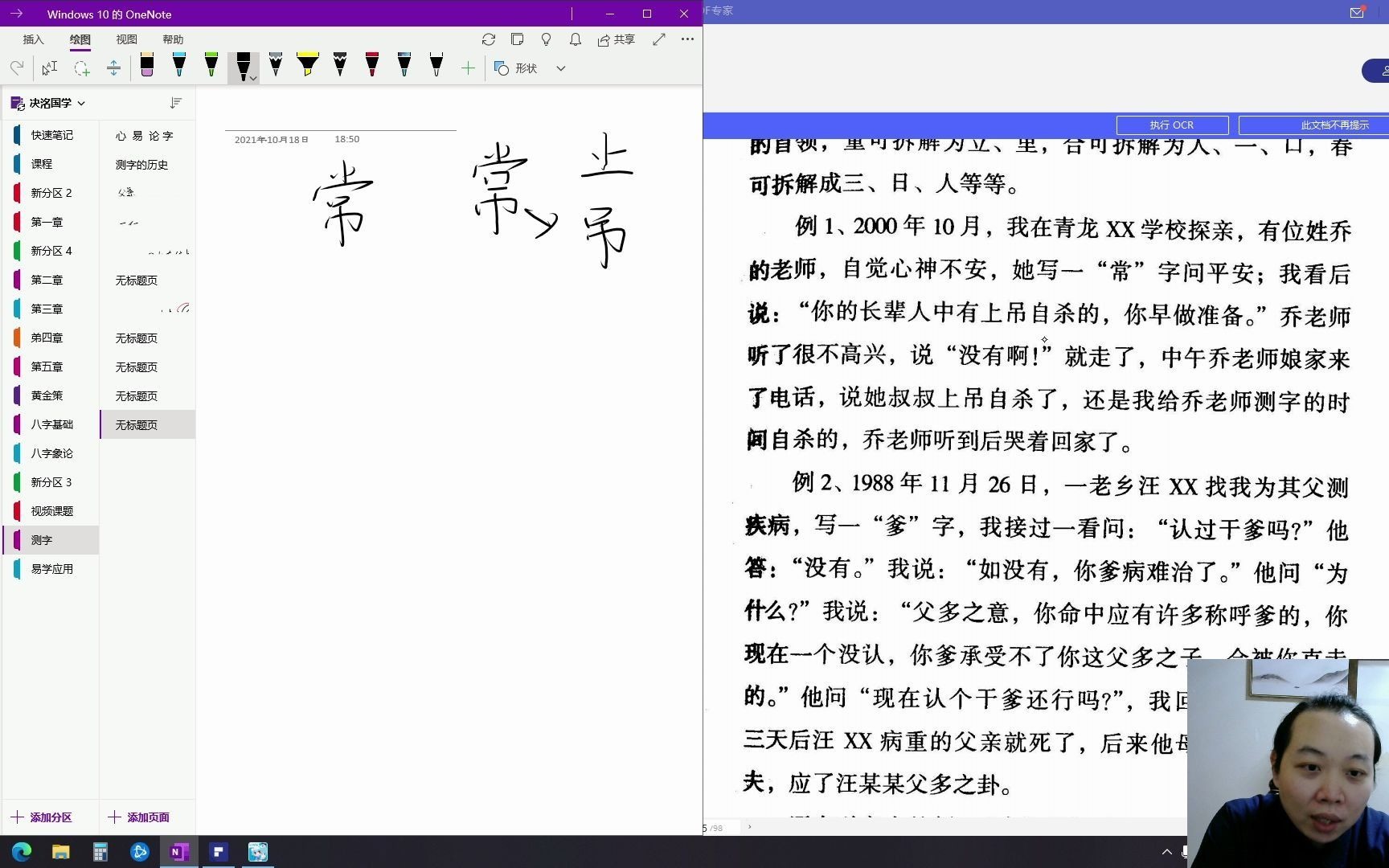
Task: Open options for the active black pen
Action: pos(252,78)
